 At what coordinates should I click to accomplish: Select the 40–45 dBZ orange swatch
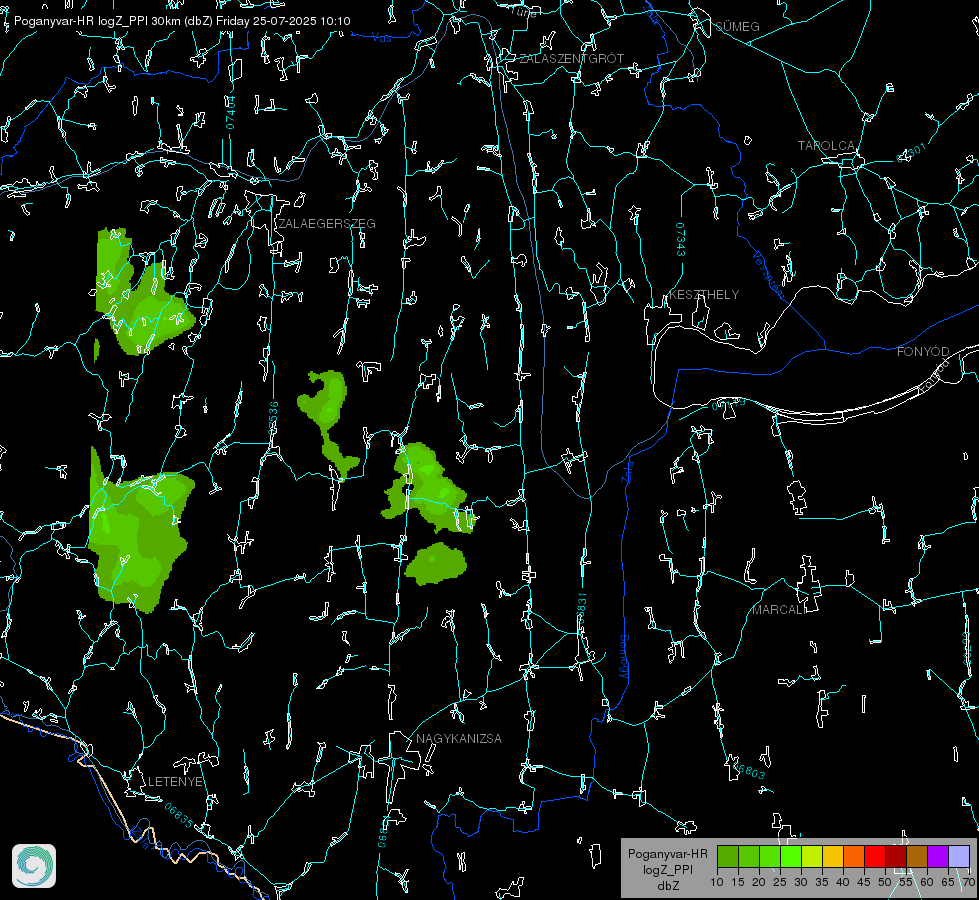(x=854, y=856)
